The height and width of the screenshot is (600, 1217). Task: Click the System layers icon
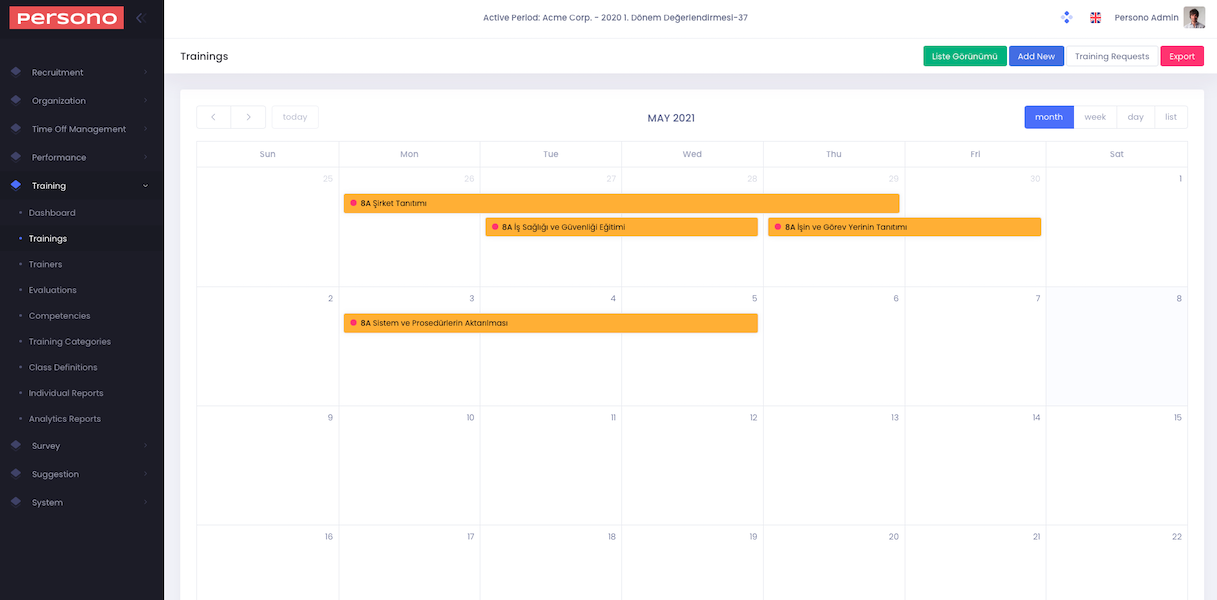coord(15,502)
